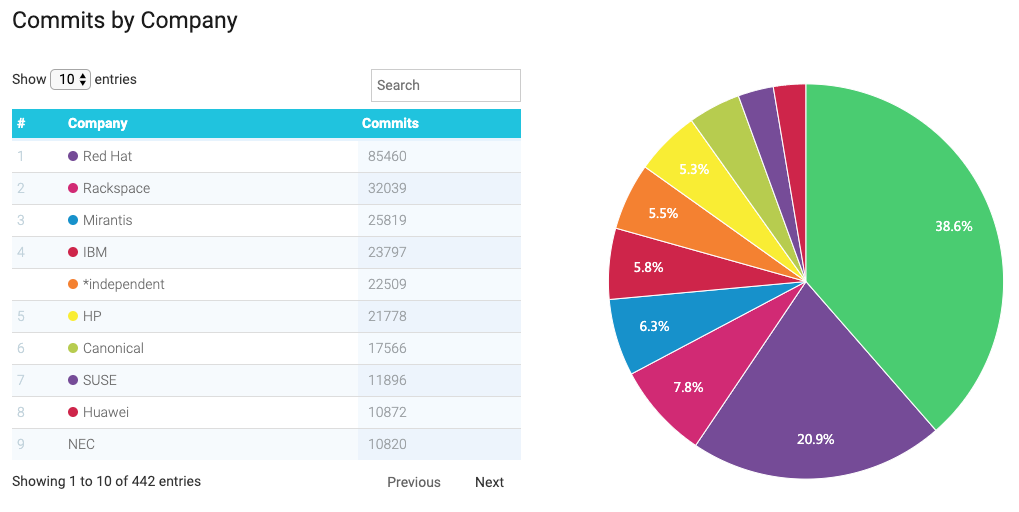1019x512 pixels.
Task: Open the IBM company link
Action: click(x=95, y=251)
